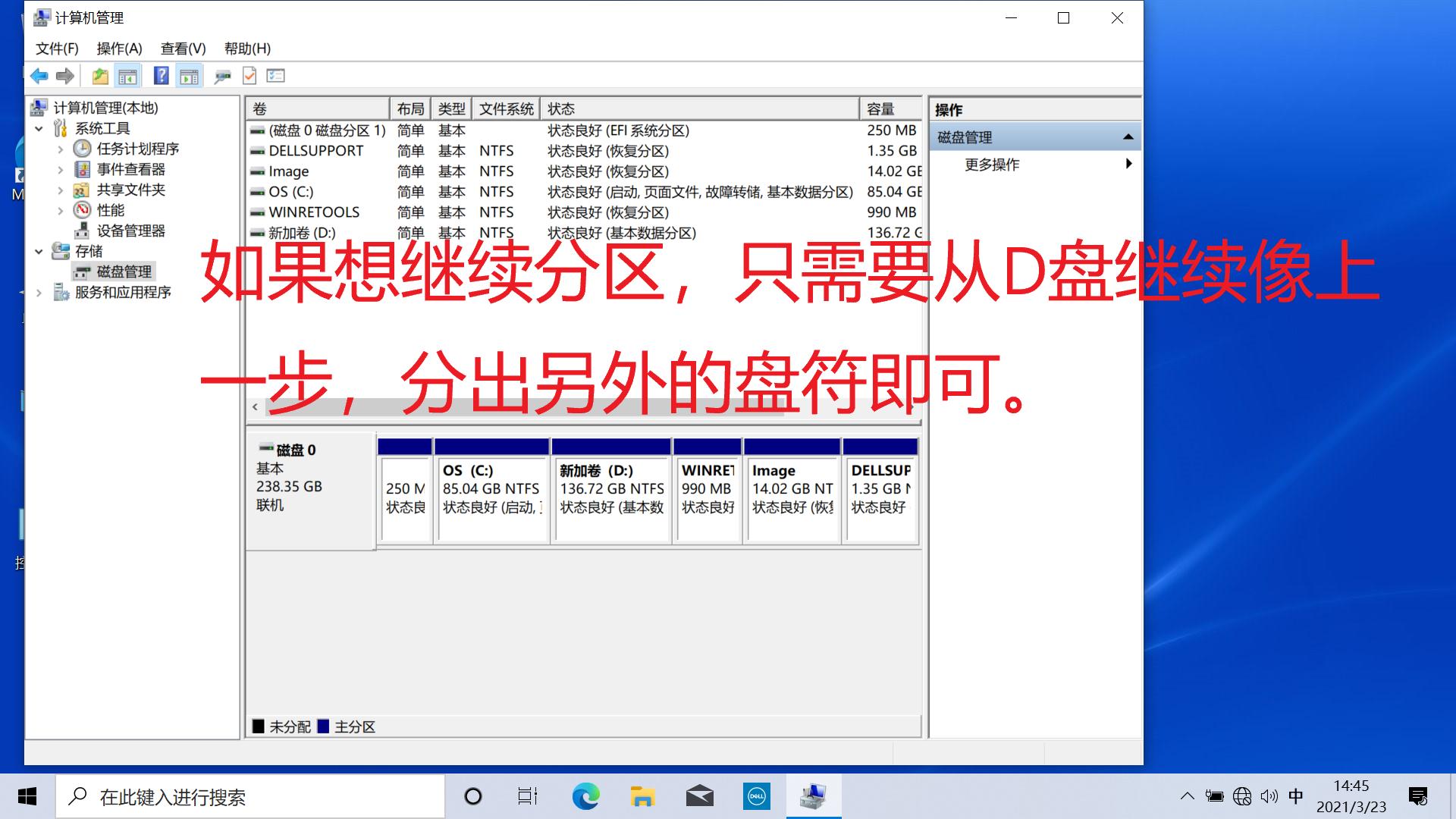
Task: Open Help via the blue question mark icon
Action: click(159, 75)
